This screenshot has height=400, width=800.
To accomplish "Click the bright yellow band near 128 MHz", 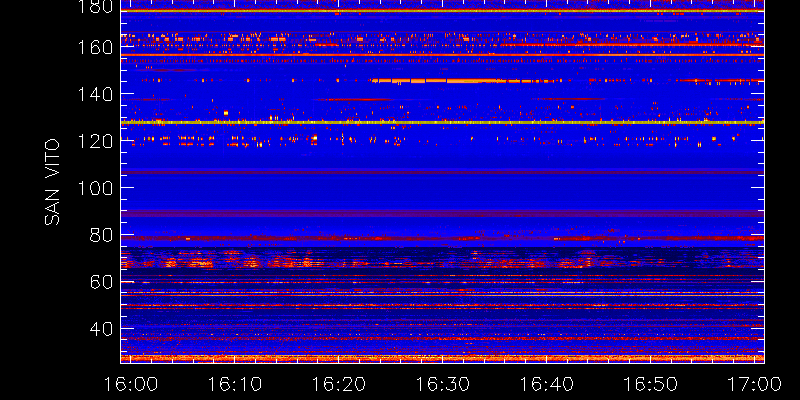I will click(x=442, y=122).
